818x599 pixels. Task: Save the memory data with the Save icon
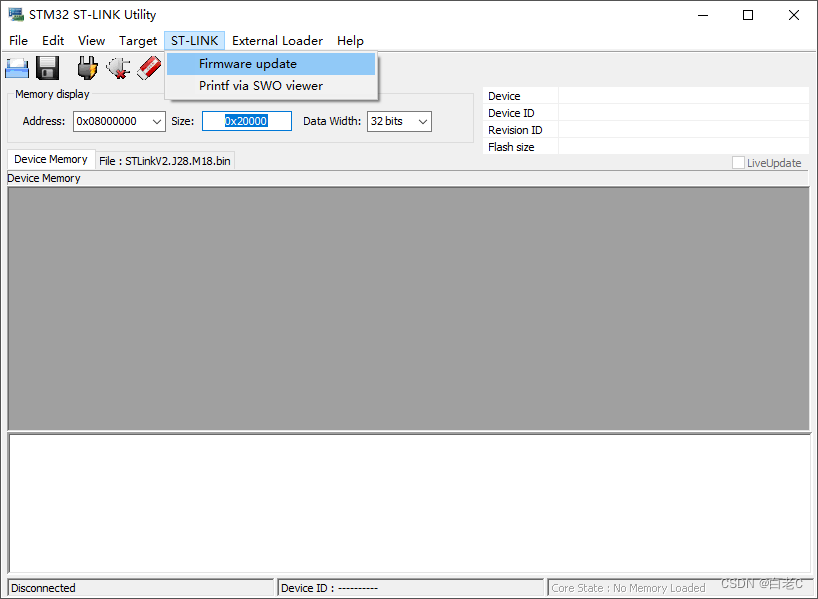point(46,67)
